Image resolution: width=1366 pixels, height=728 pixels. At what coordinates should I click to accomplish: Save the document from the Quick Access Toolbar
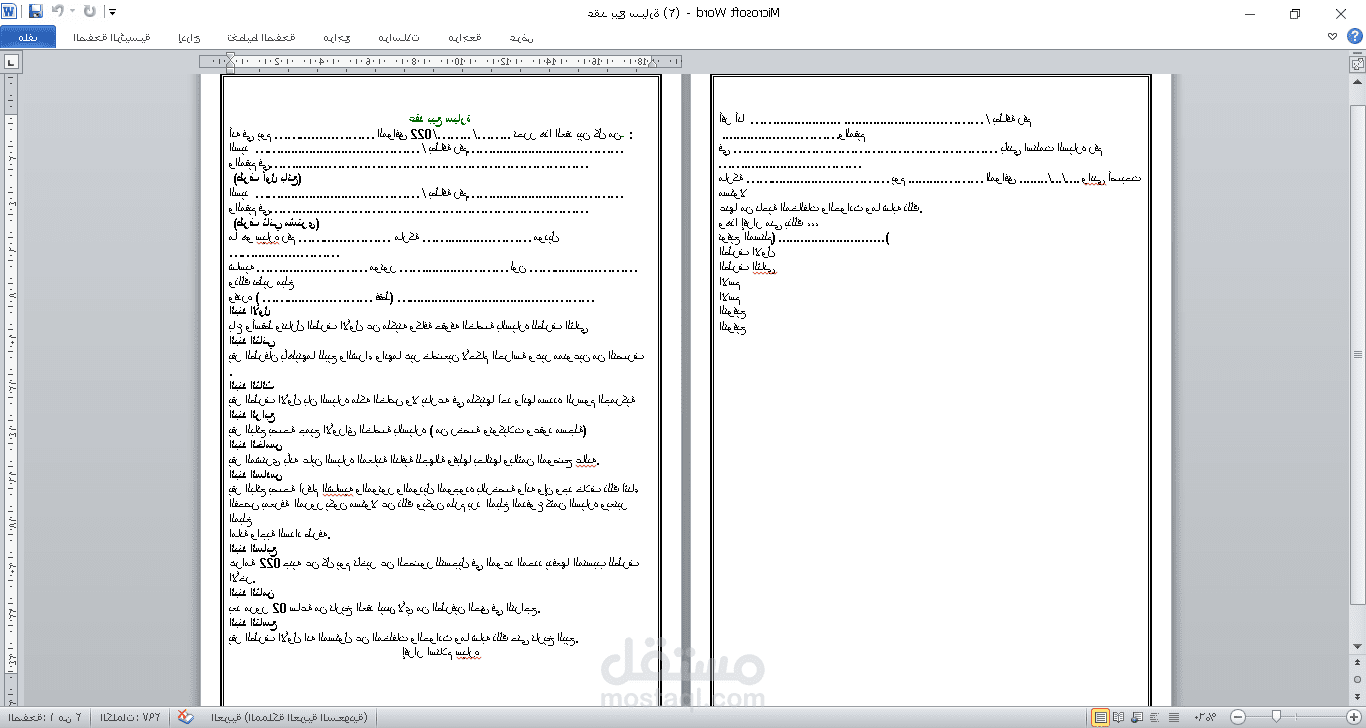coord(36,12)
